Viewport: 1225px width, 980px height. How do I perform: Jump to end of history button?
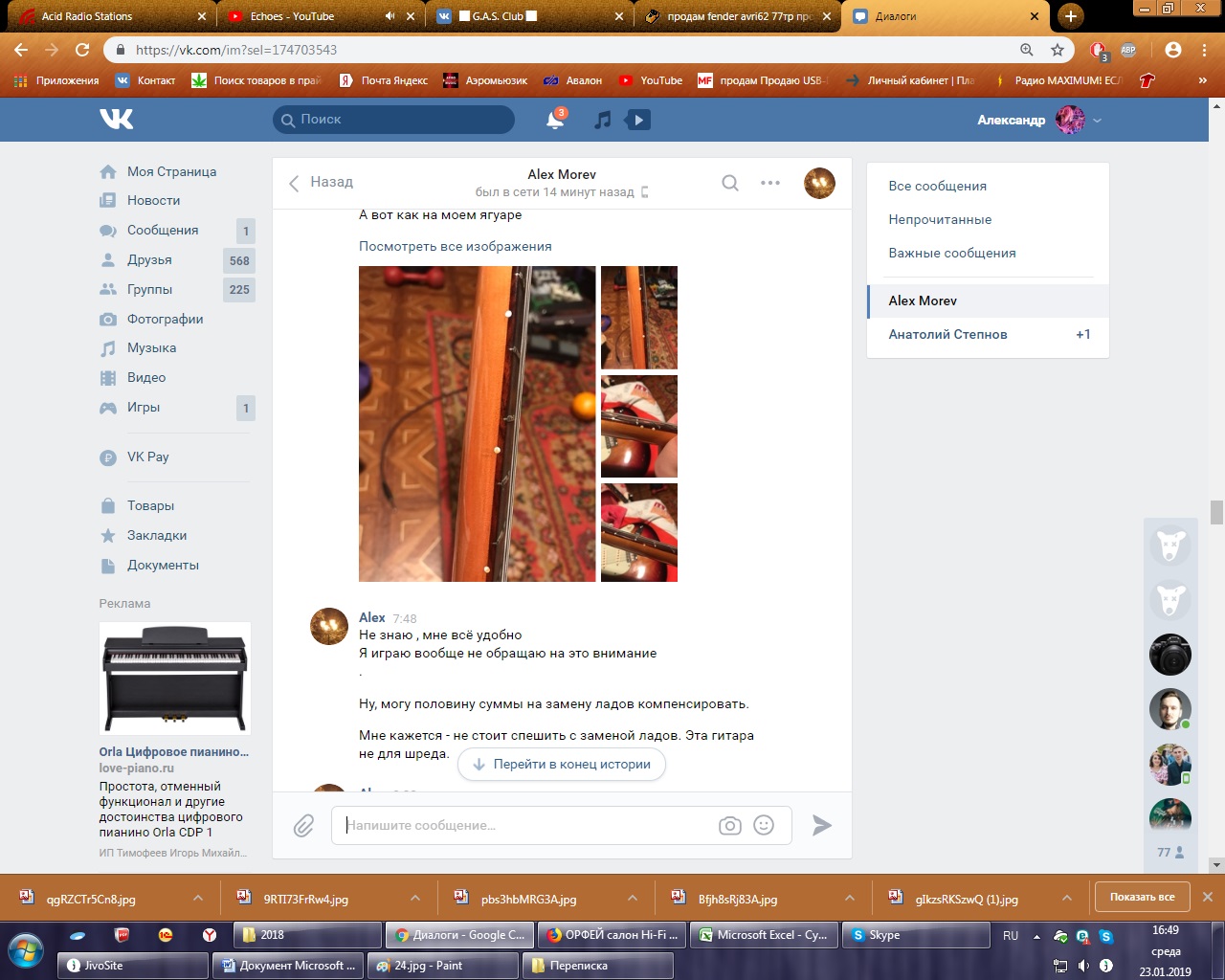pos(562,764)
